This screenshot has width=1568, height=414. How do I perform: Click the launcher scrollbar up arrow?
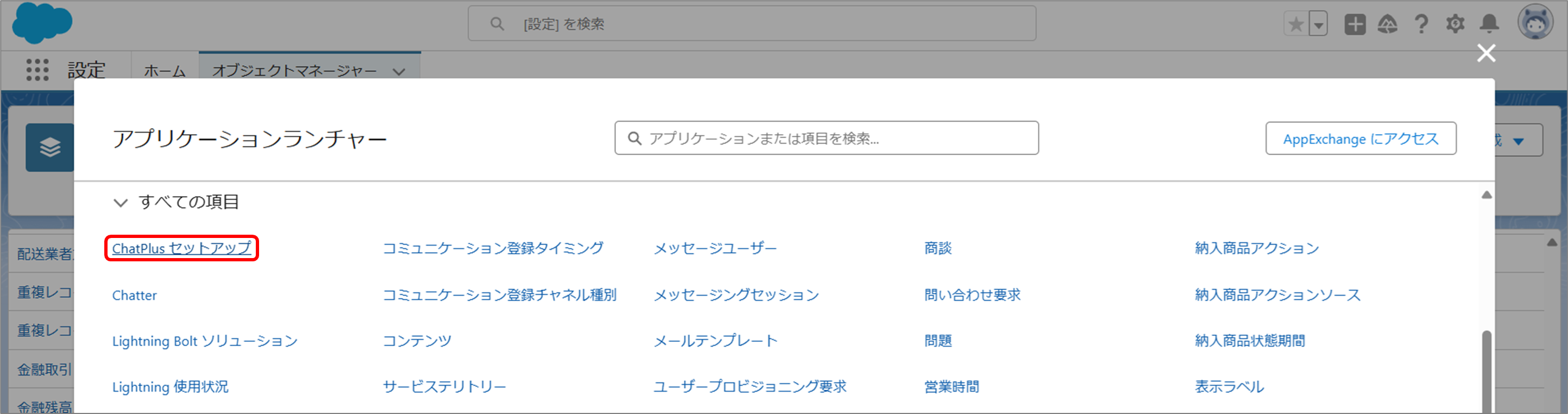[x=1487, y=195]
